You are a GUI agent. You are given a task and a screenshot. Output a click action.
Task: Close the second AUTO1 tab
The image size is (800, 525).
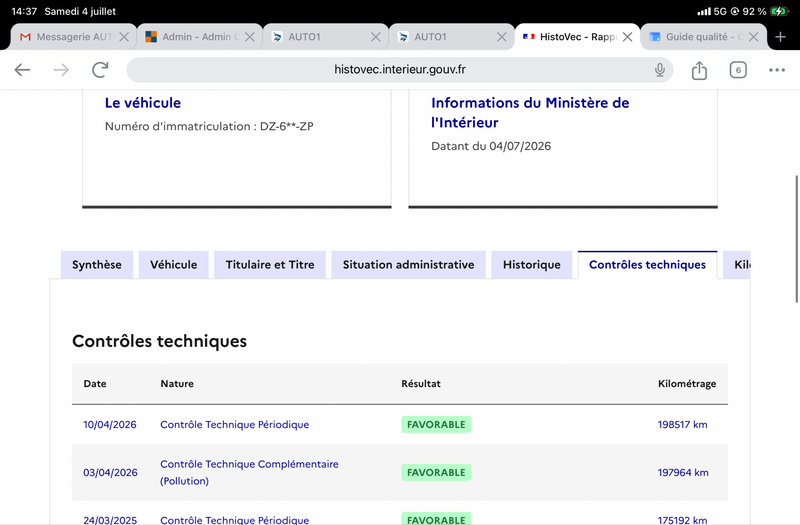click(502, 37)
